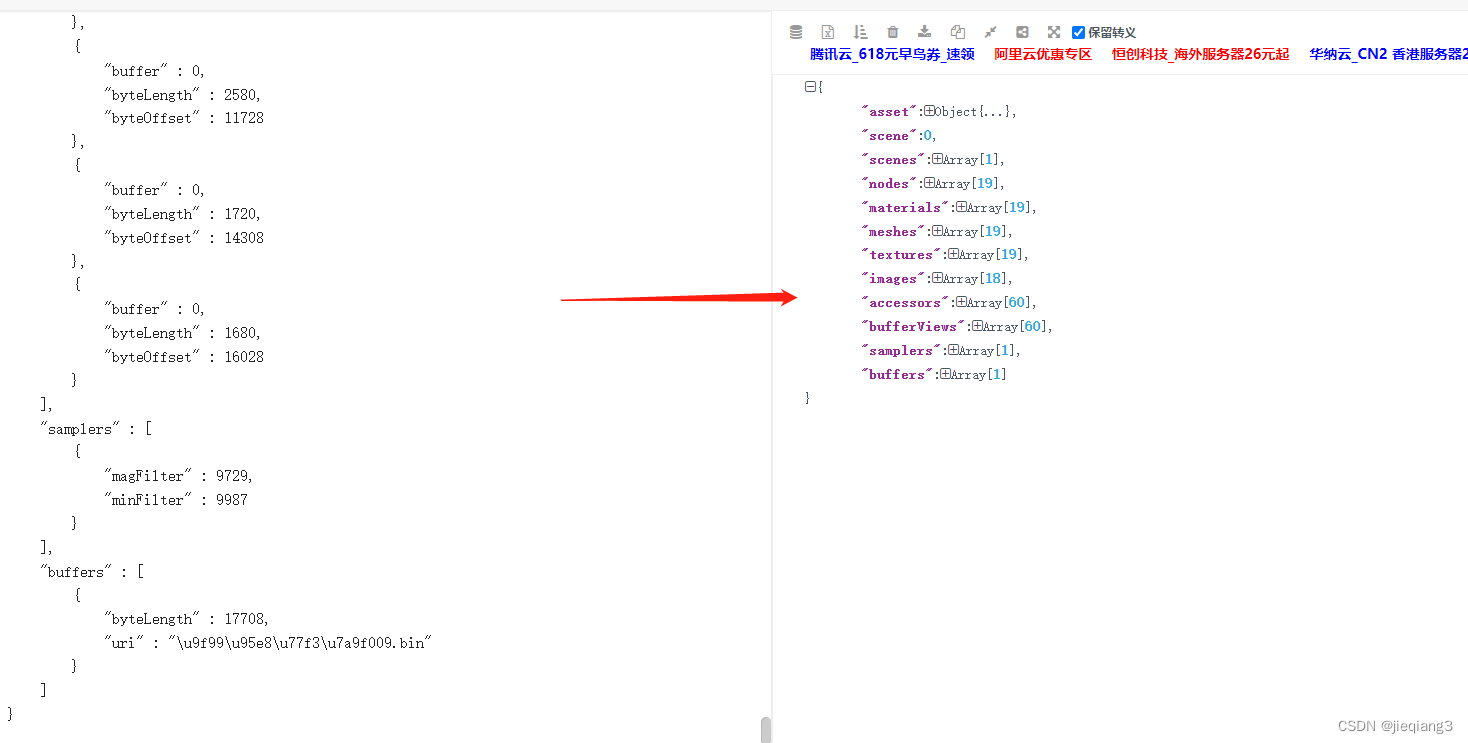This screenshot has height=743, width=1468.
Task: Click the "byteLength" : 1720 line
Action: coord(183,214)
